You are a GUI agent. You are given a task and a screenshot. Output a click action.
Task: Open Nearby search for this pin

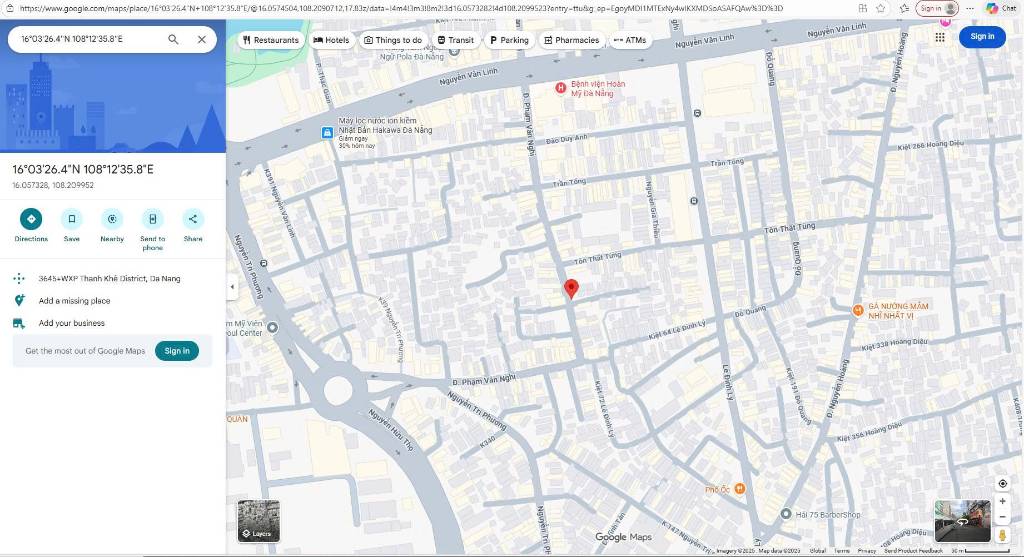click(112, 219)
